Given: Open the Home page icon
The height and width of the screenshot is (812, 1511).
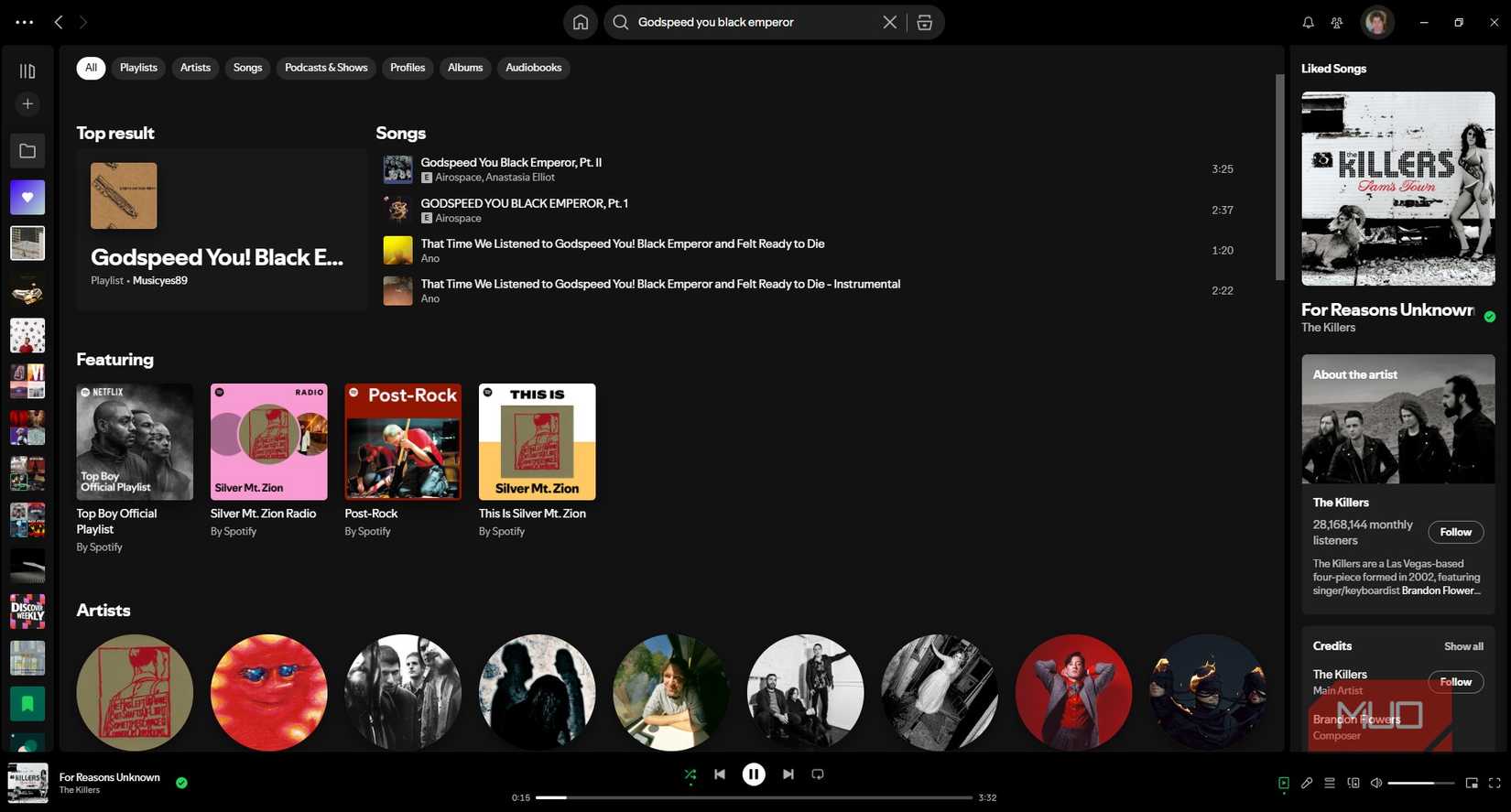Looking at the screenshot, I should (x=581, y=22).
